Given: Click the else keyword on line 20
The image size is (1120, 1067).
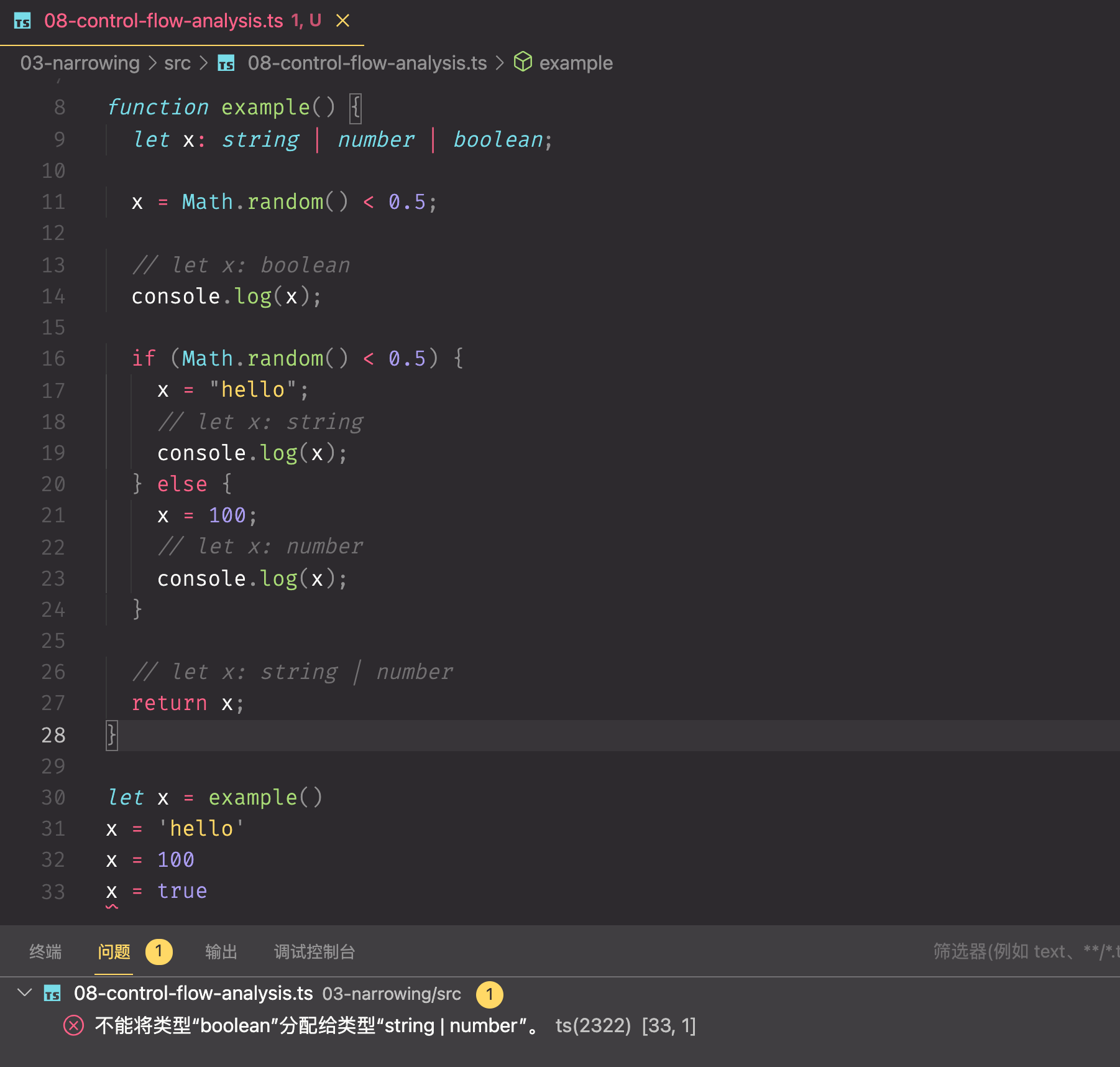Looking at the screenshot, I should click(x=182, y=484).
